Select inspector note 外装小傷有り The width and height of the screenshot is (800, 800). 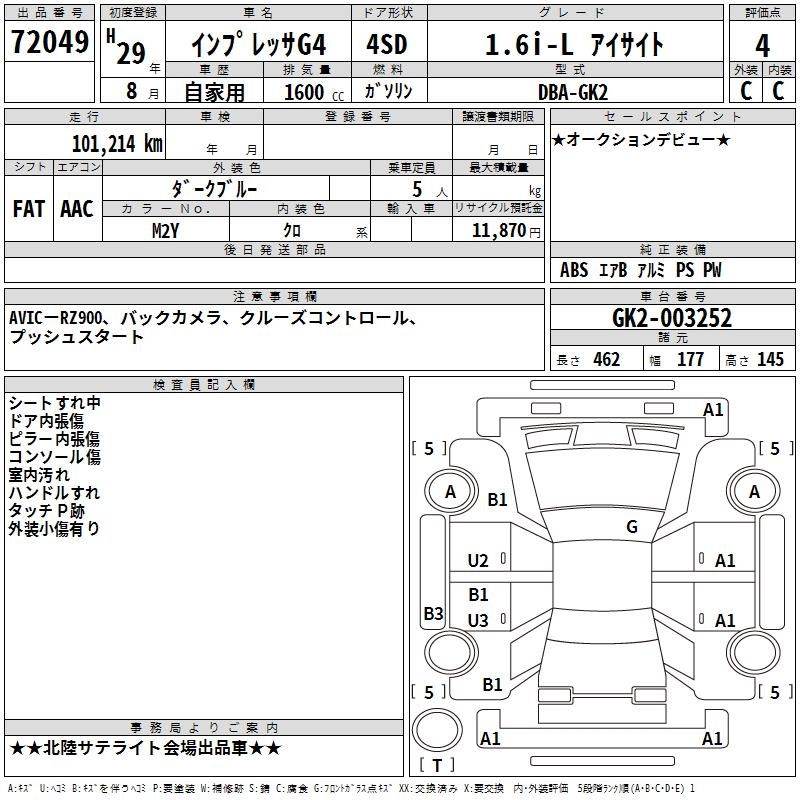(54, 529)
